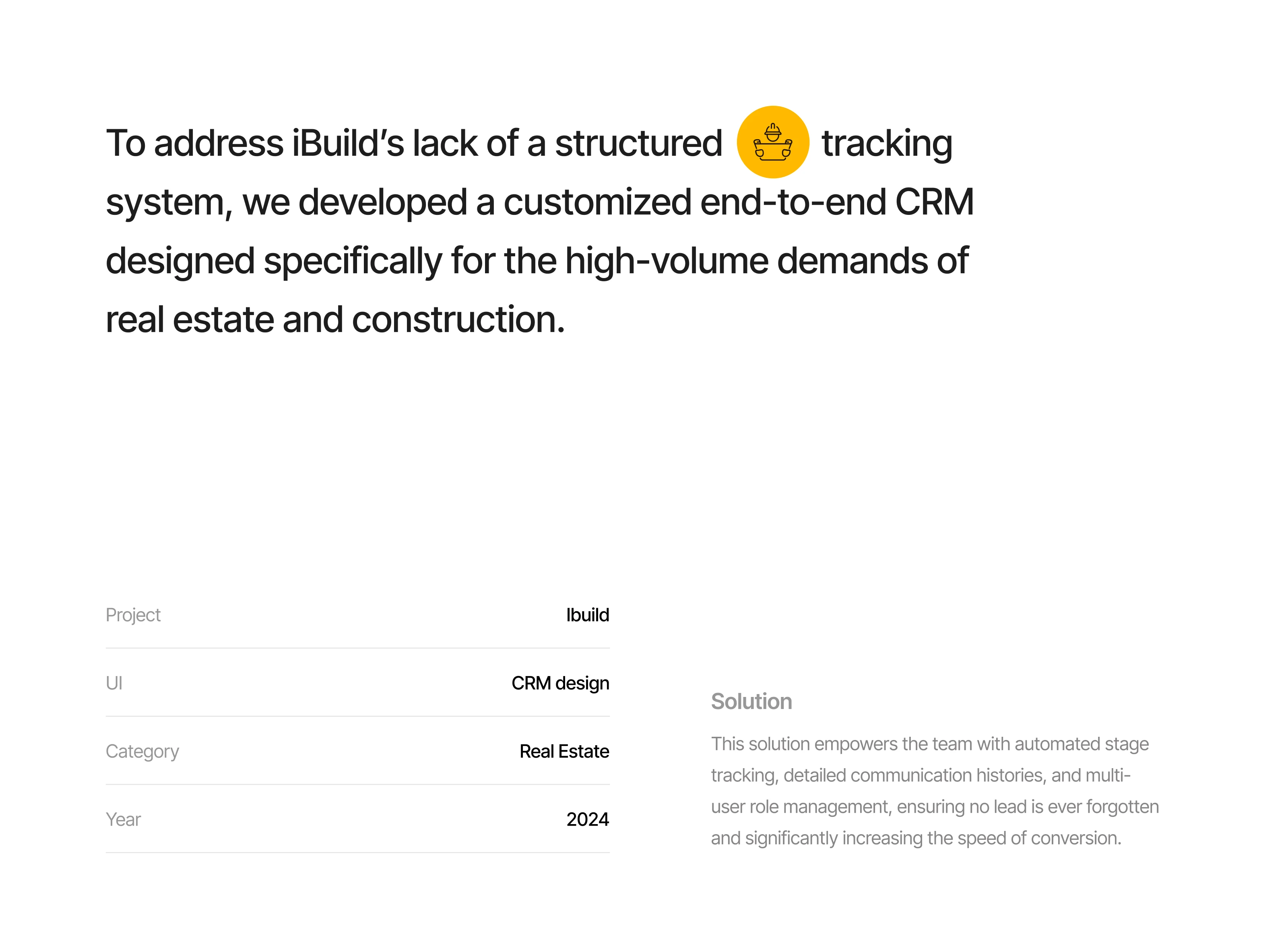Screen dimensions: 1288x942
Task: Click the word "CRM" in the headline
Action: pos(934,202)
